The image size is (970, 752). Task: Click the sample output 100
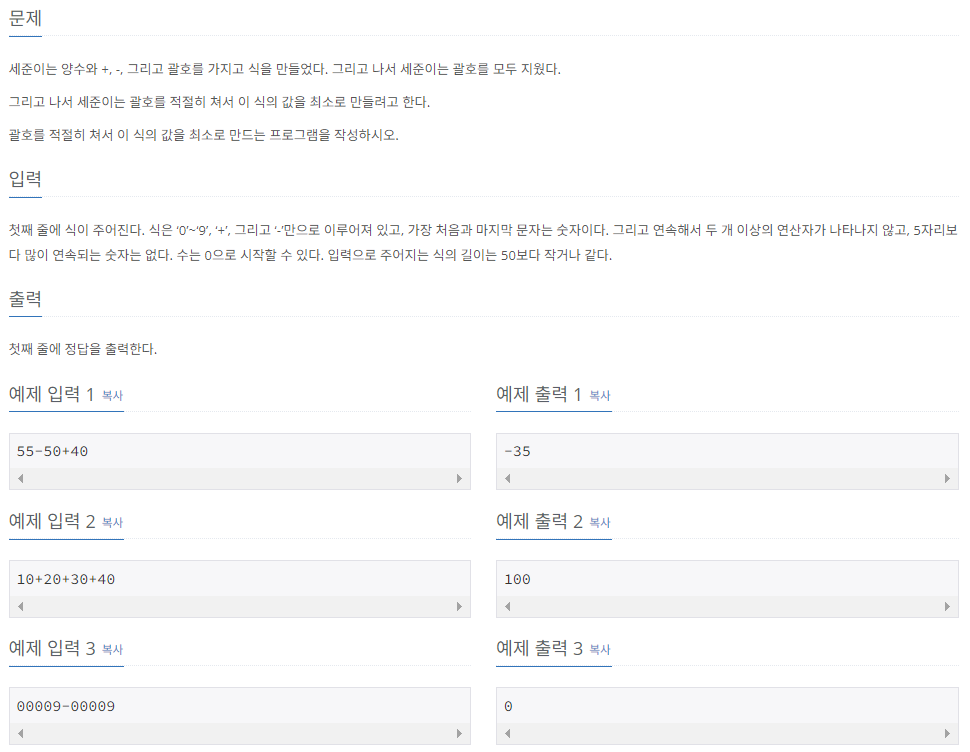(x=517, y=579)
